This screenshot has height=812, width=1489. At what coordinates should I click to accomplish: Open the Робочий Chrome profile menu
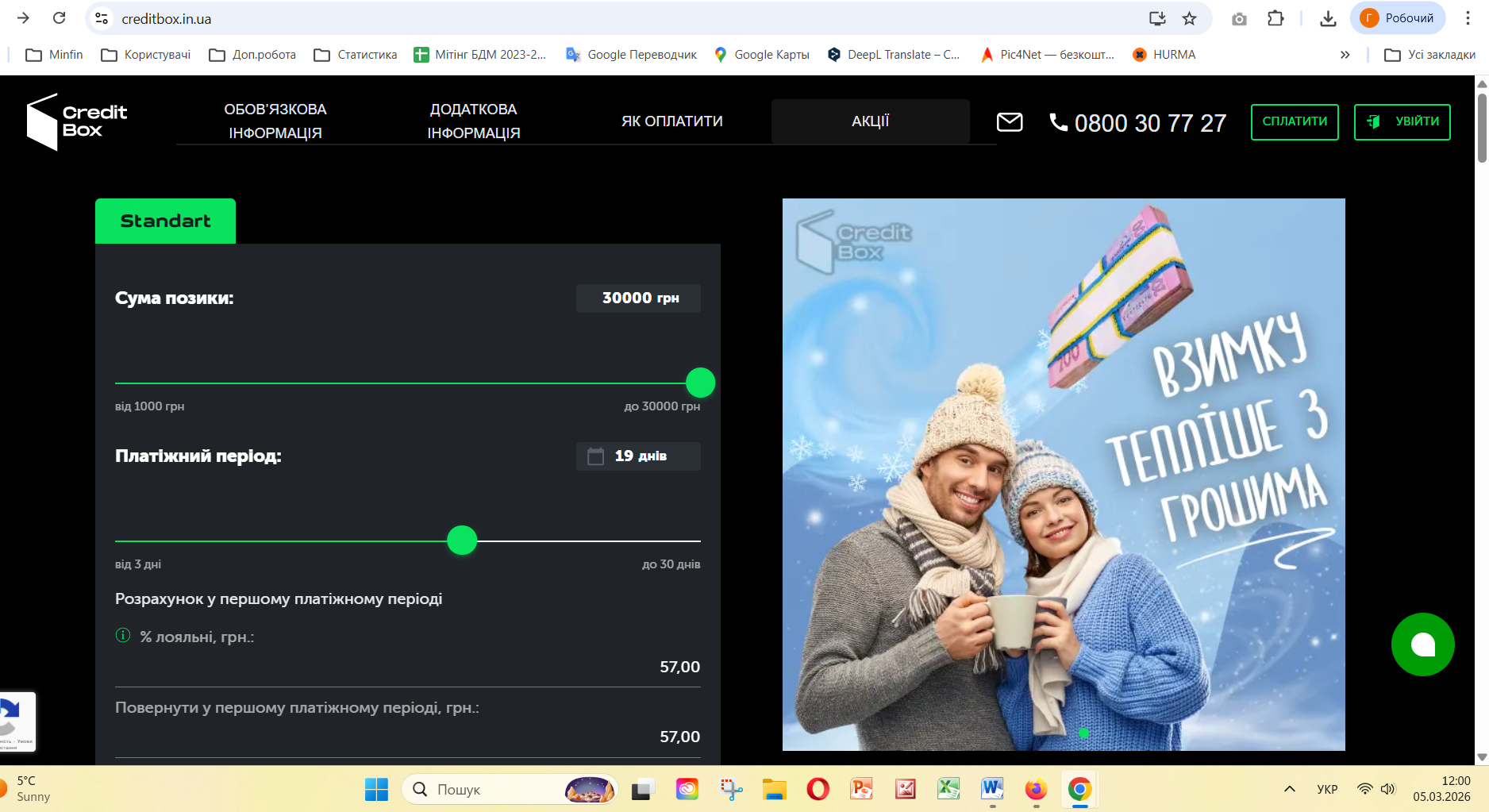(x=1398, y=18)
